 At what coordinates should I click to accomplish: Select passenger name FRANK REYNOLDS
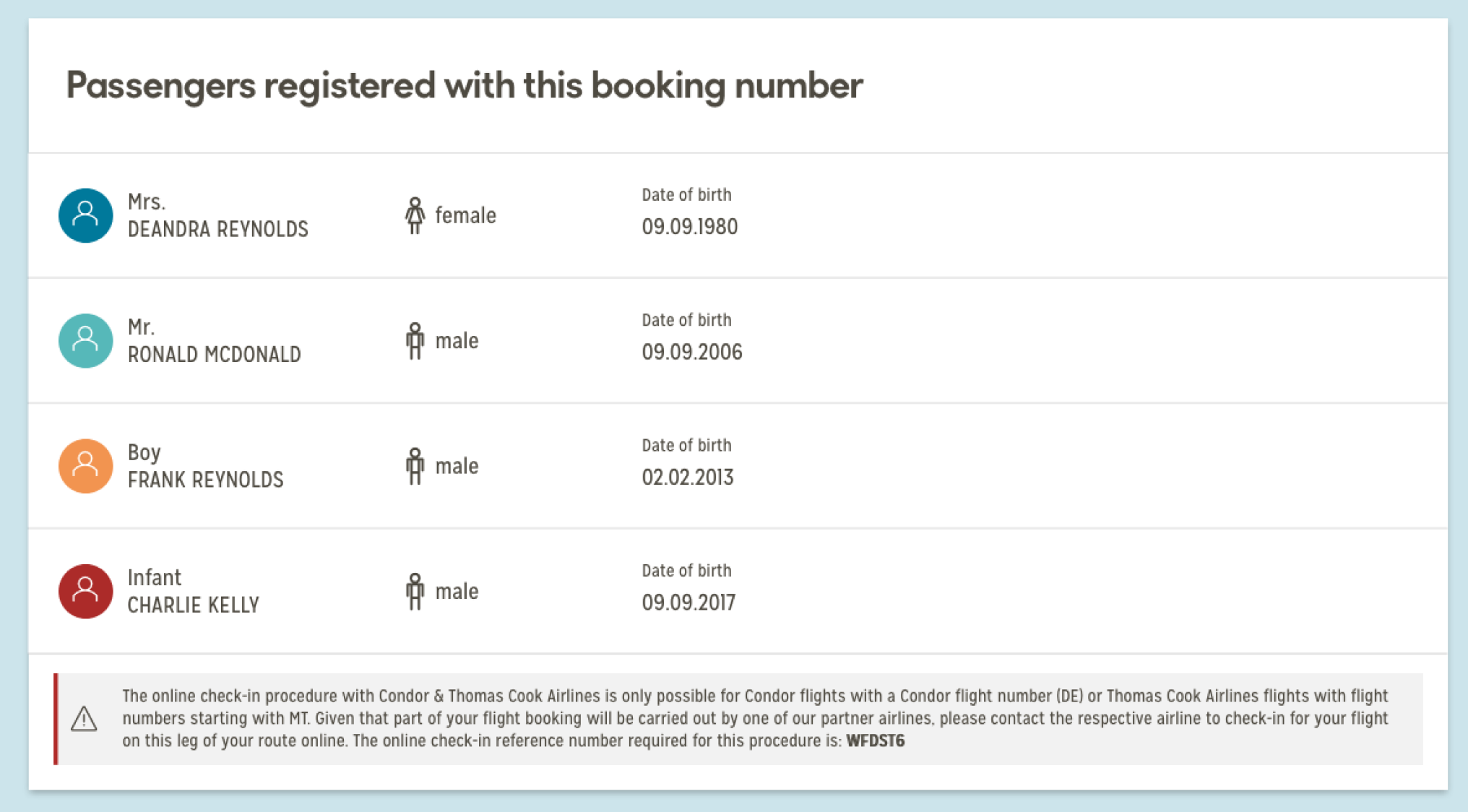click(x=205, y=480)
